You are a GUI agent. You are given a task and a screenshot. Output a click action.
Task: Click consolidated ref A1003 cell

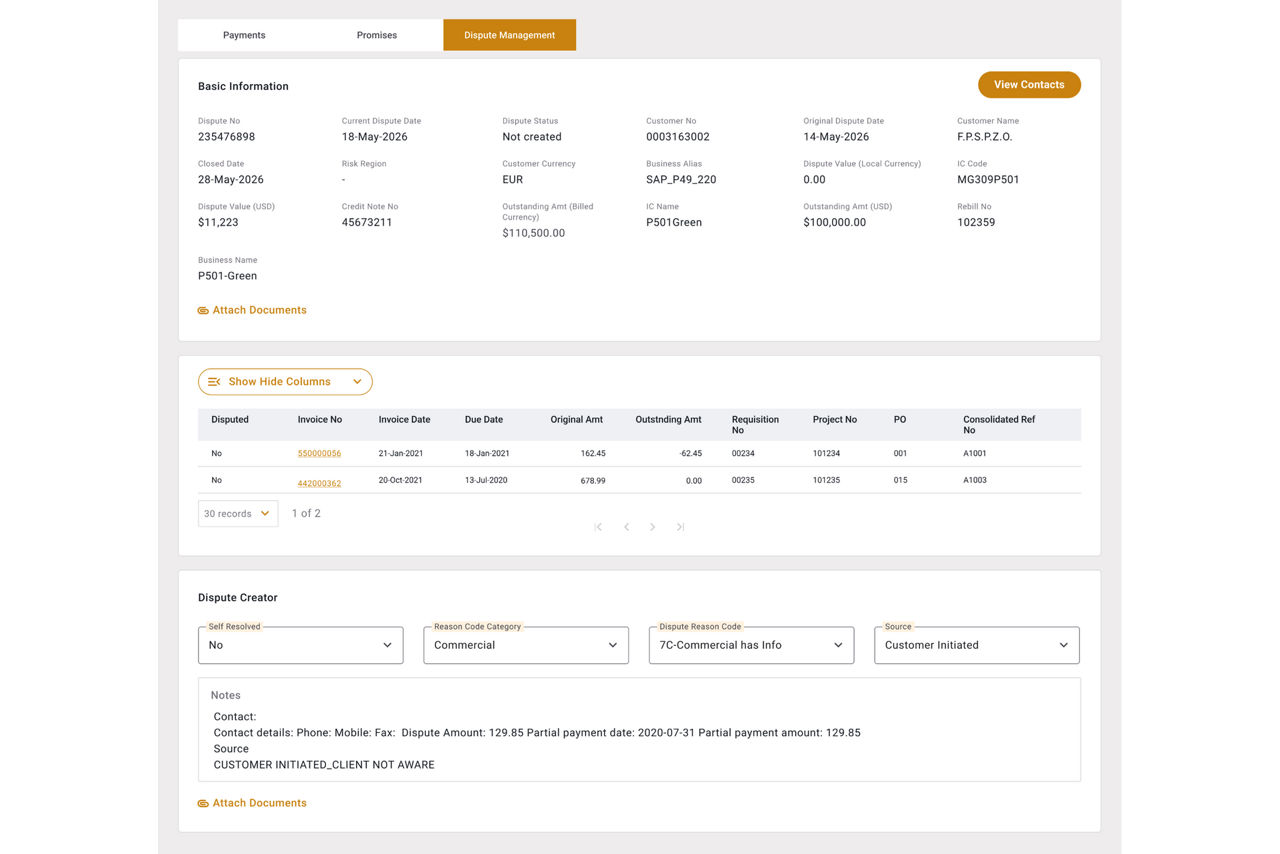tap(975, 481)
